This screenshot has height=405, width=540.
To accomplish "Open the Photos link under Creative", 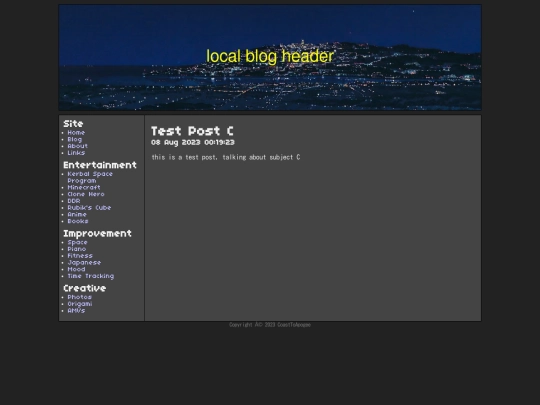I will (x=80, y=297).
